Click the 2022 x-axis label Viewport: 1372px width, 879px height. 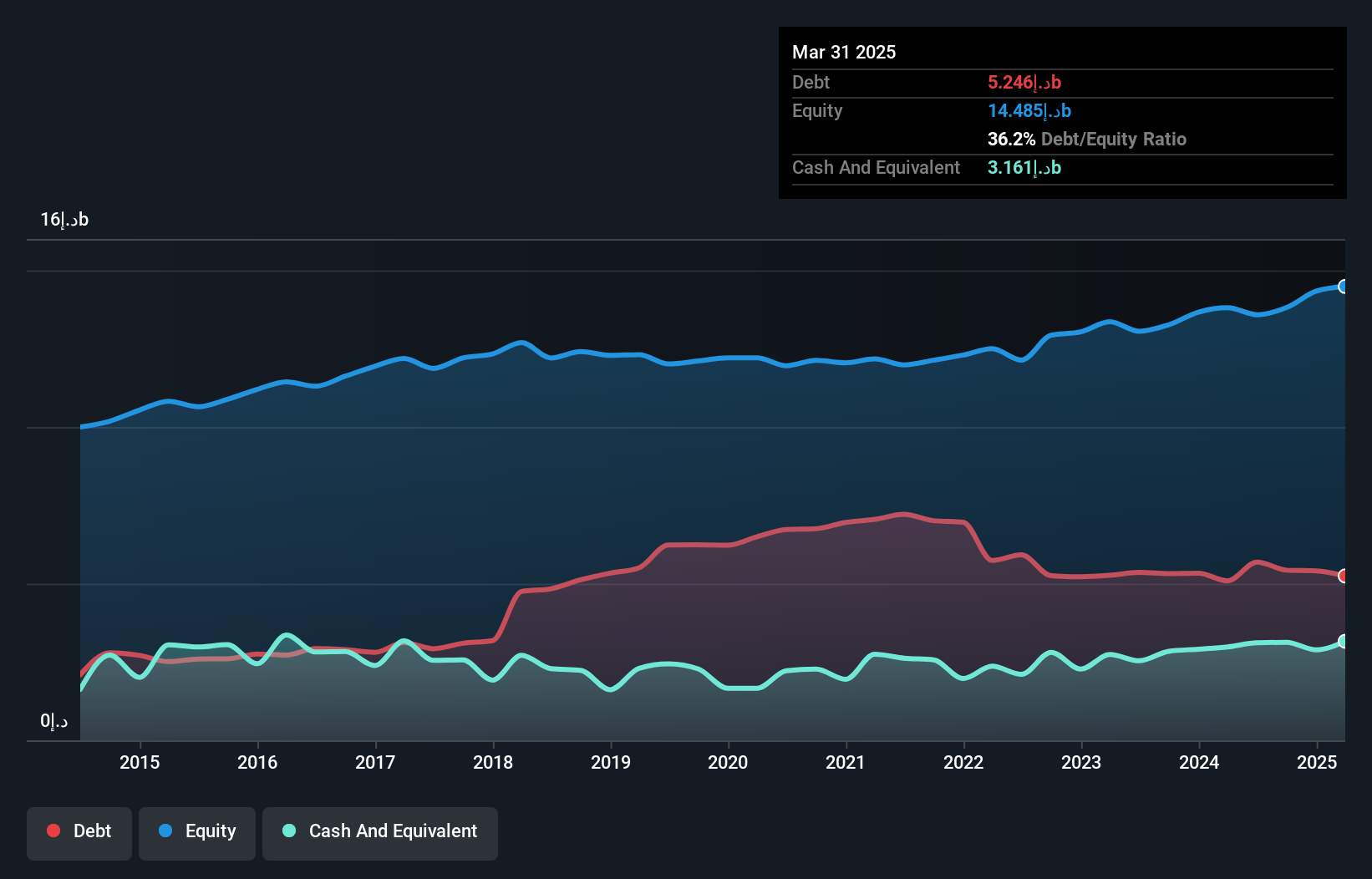pyautogui.click(x=963, y=762)
